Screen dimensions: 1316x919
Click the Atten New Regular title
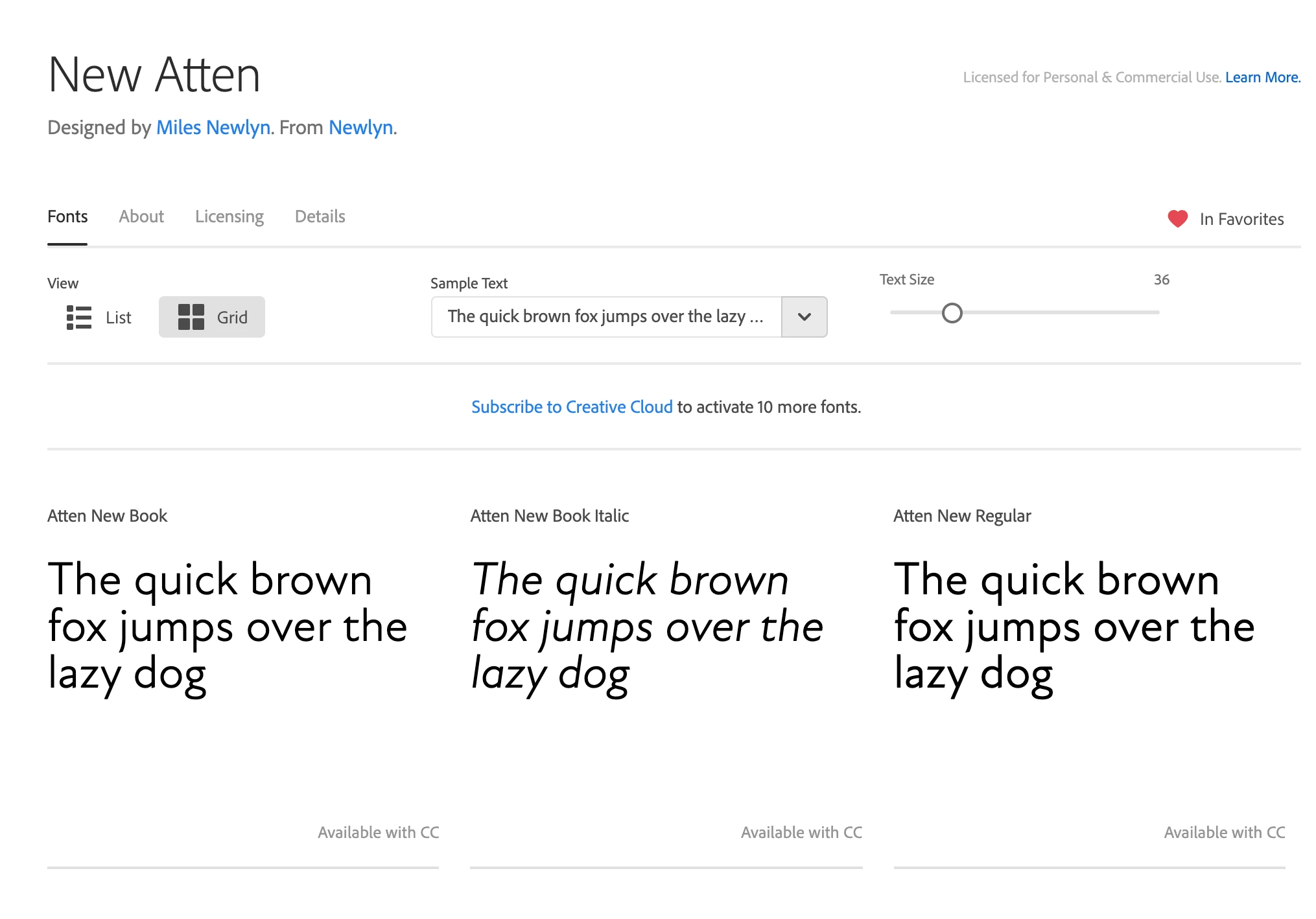pos(962,516)
